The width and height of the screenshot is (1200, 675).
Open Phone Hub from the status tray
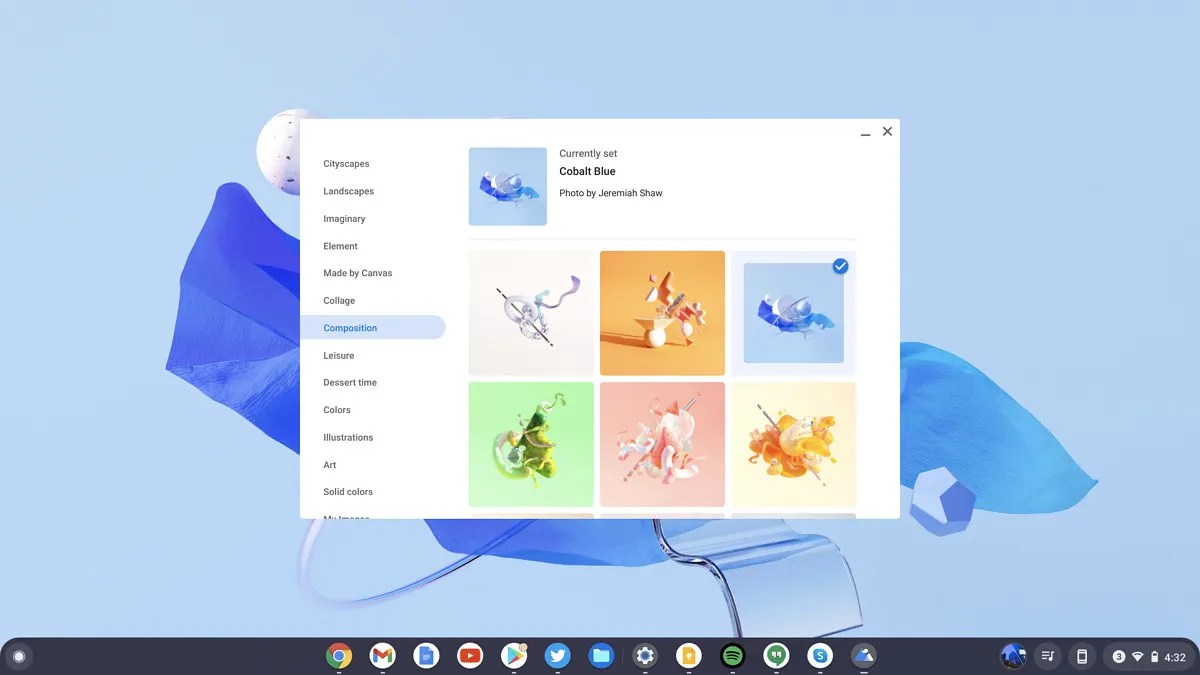coord(1082,656)
